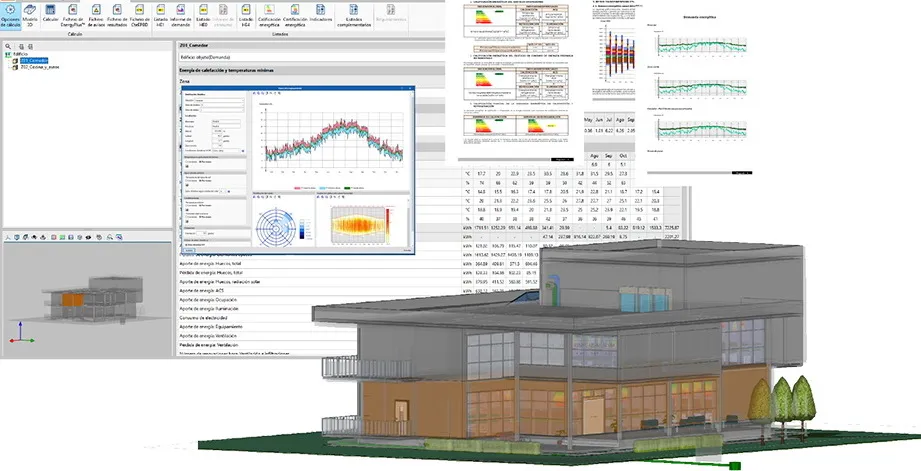Viewport: 921px width, 471px height.
Task: Open Fichero de avisos
Action: tap(96, 18)
